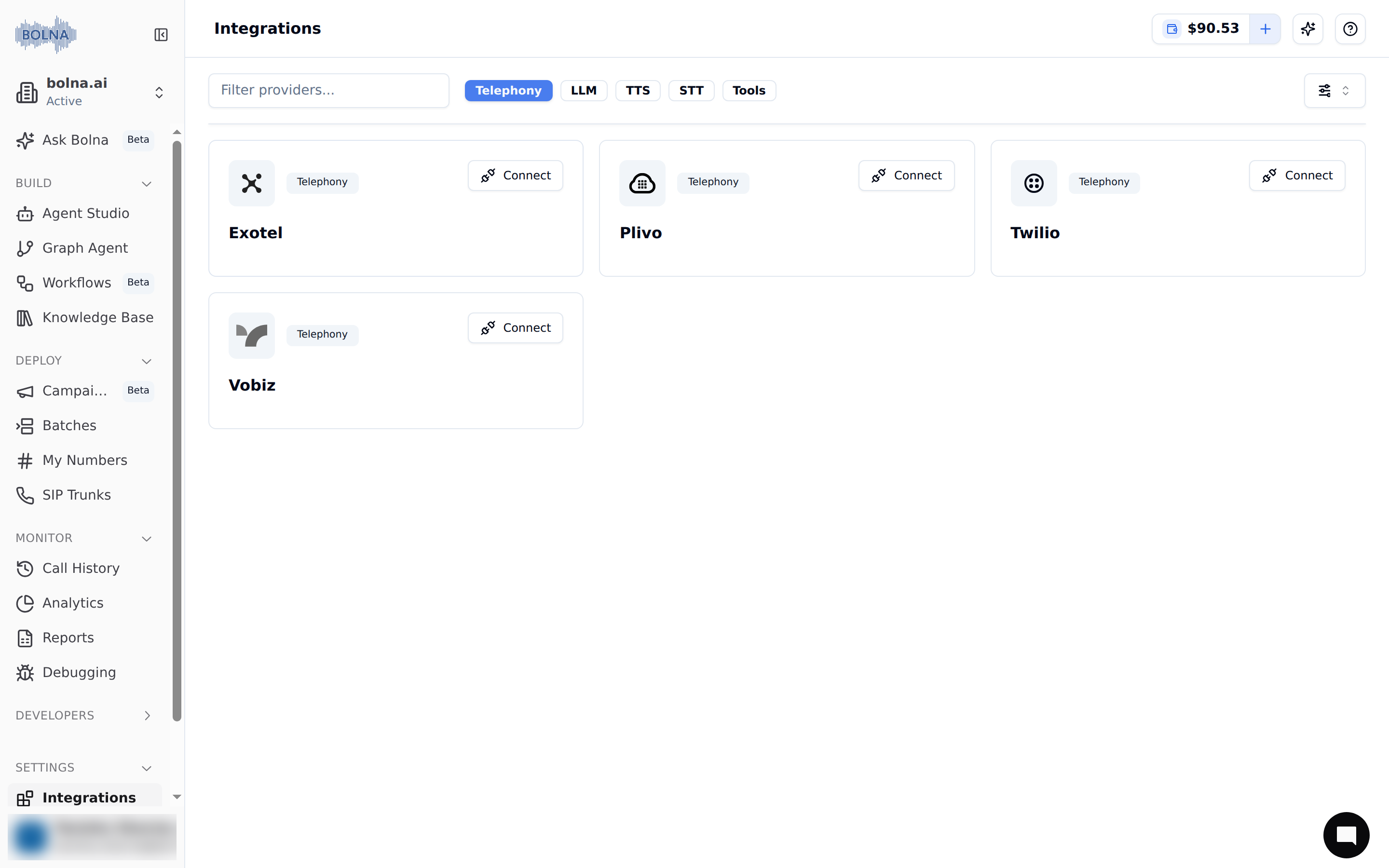
Task: Collapse the DEPLOY section
Action: pos(147,361)
